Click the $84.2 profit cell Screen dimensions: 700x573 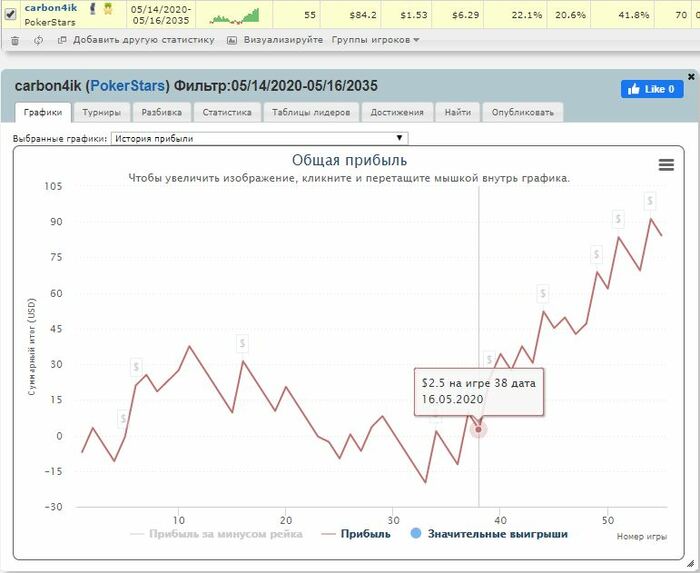(x=363, y=15)
